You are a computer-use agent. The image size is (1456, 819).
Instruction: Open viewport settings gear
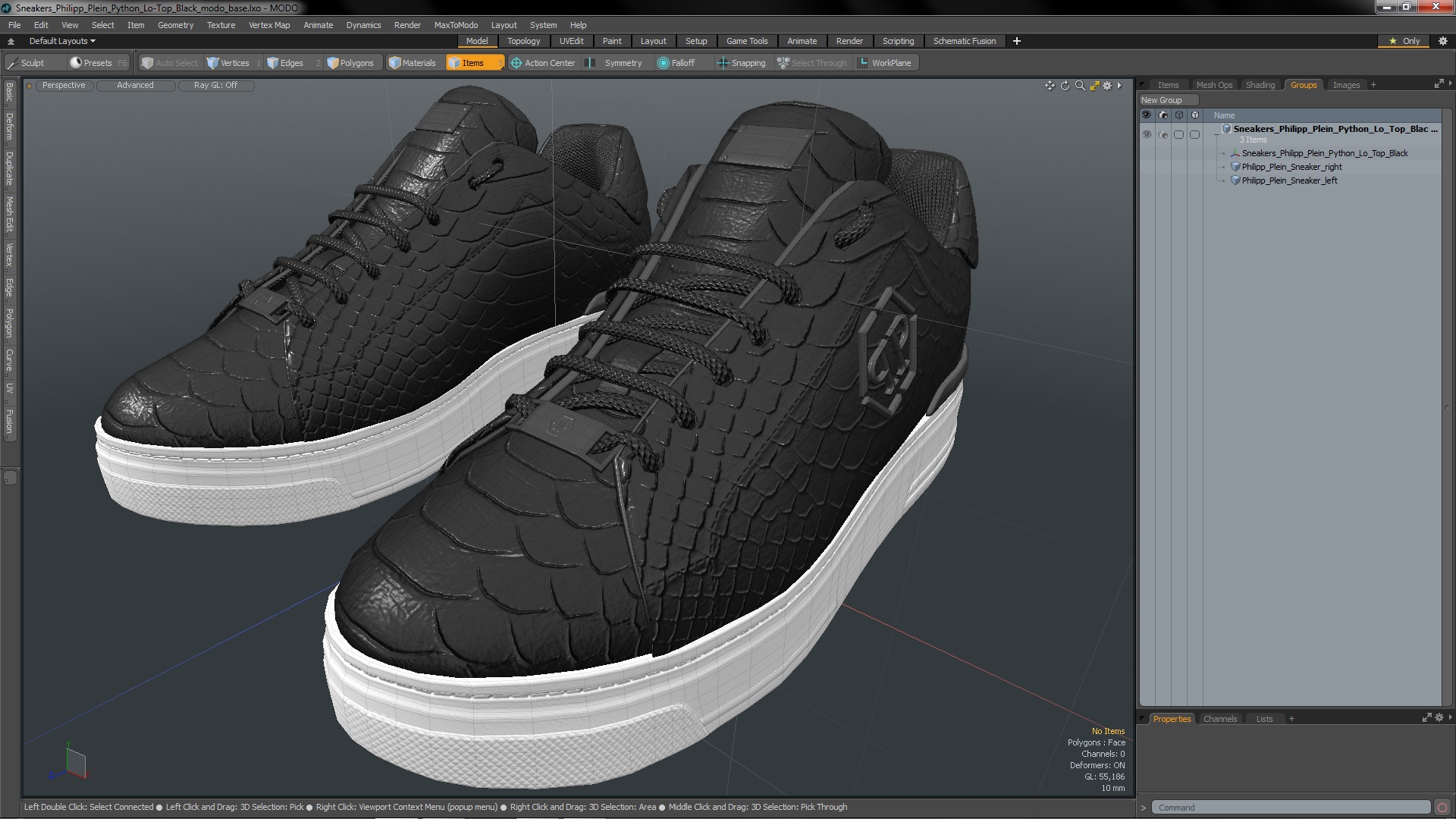click(1107, 86)
